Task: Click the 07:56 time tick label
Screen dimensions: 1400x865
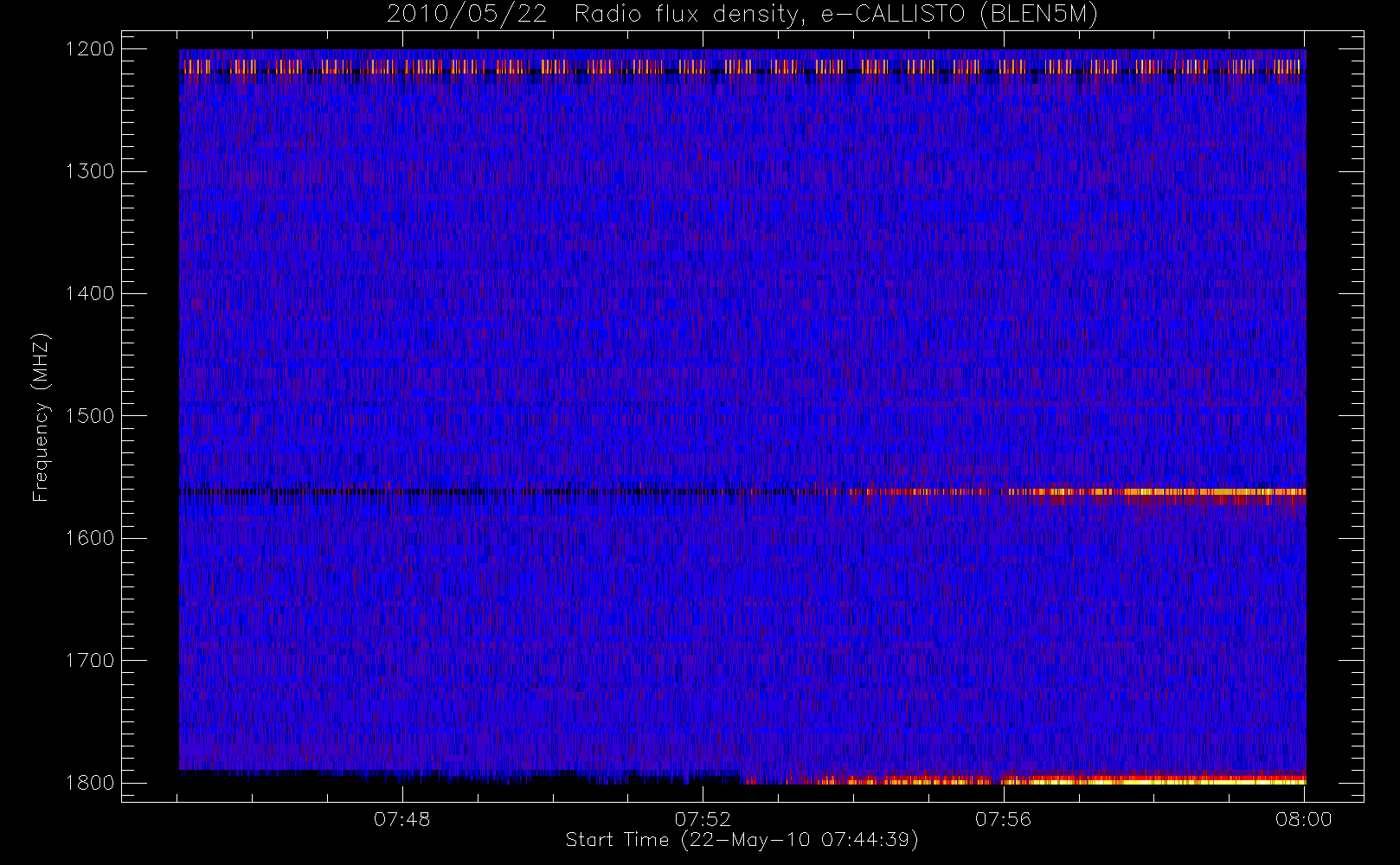Action: tap(1004, 819)
